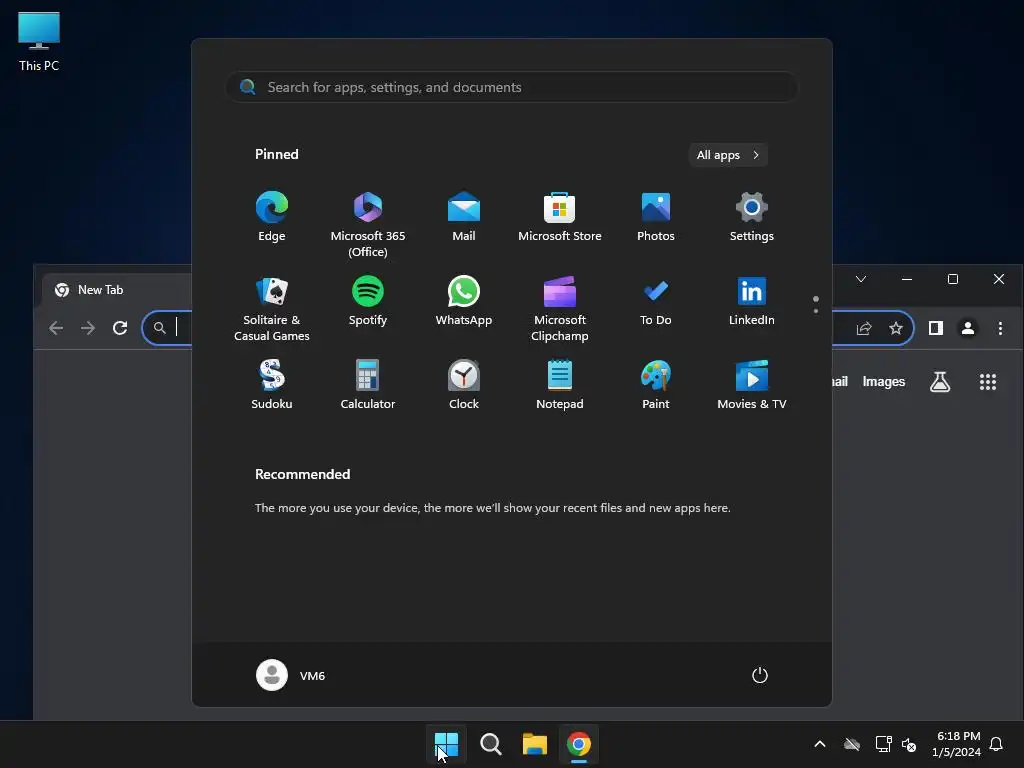This screenshot has width=1024, height=768.
Task: Open Search Labs flask icon
Action: click(940, 381)
